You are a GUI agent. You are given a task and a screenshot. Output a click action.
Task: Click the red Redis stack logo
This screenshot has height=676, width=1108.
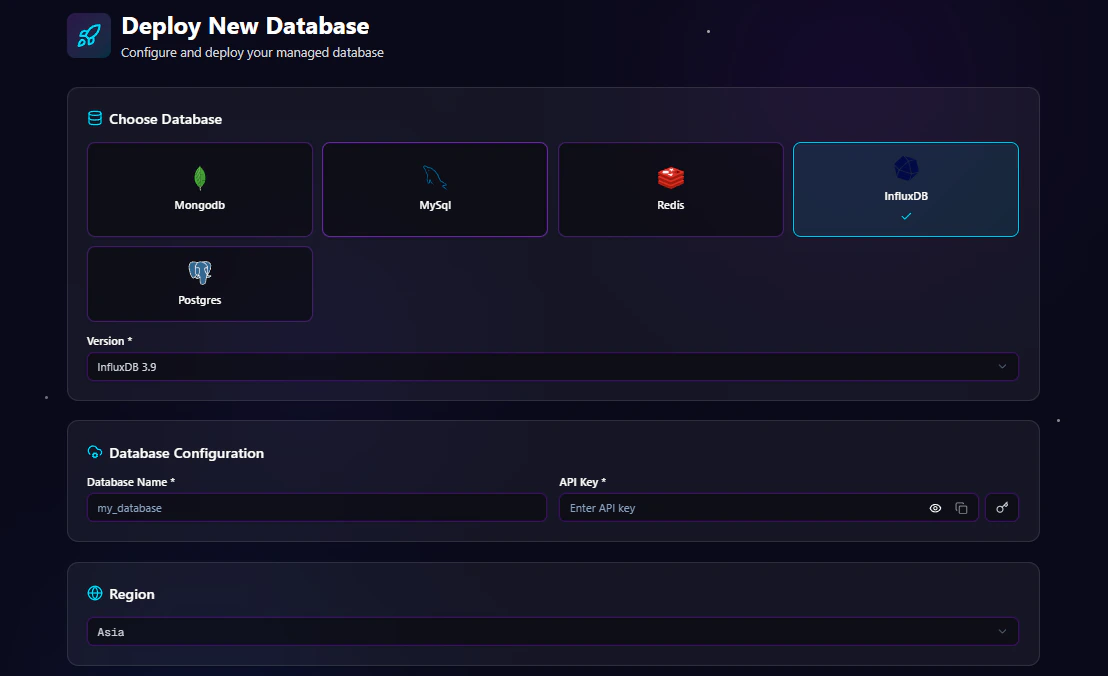pos(671,177)
